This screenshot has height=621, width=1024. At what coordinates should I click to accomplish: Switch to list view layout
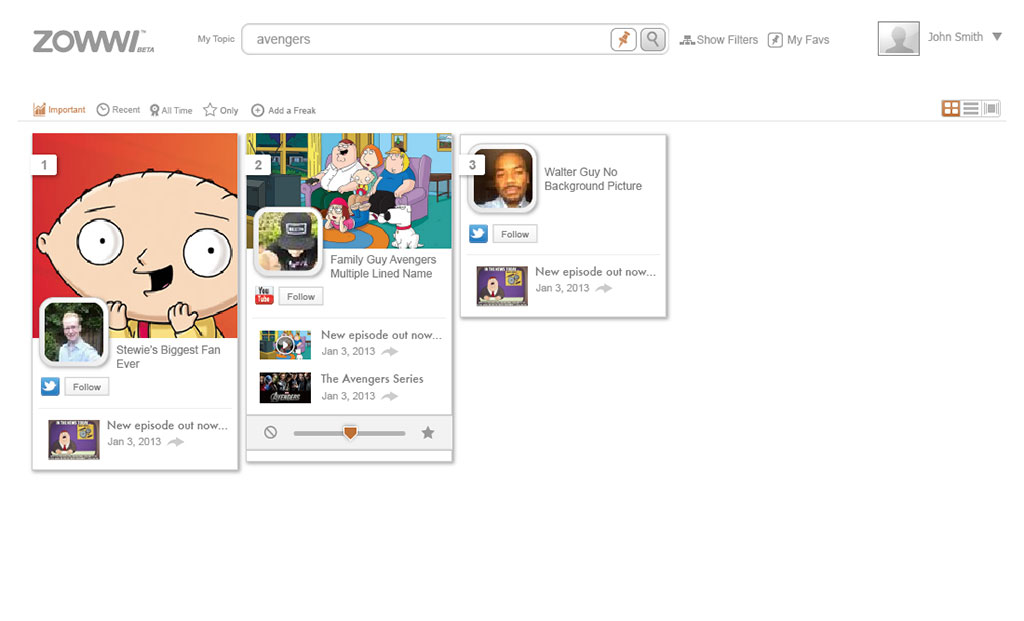pos(971,108)
